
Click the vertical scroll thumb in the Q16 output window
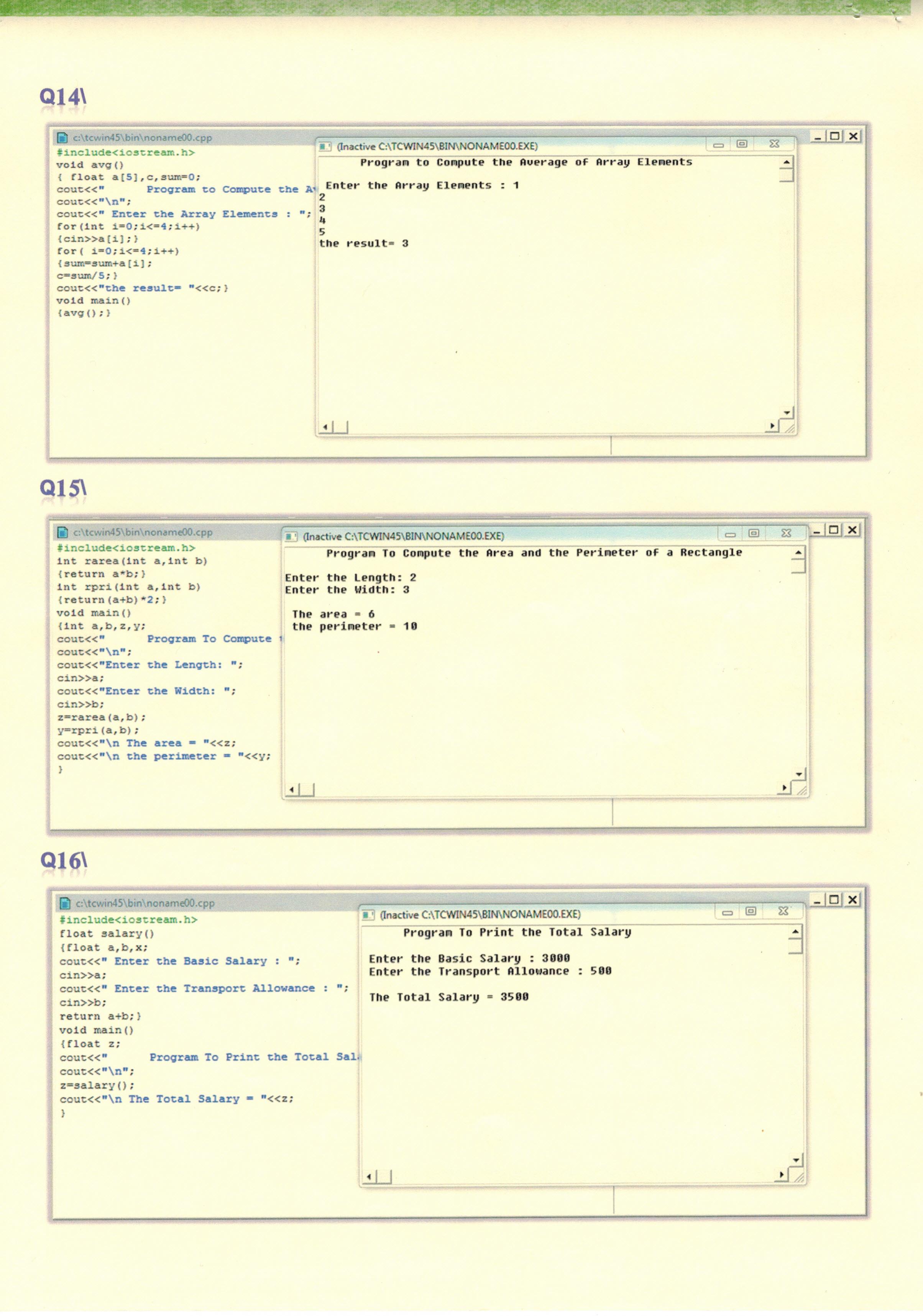[795, 946]
